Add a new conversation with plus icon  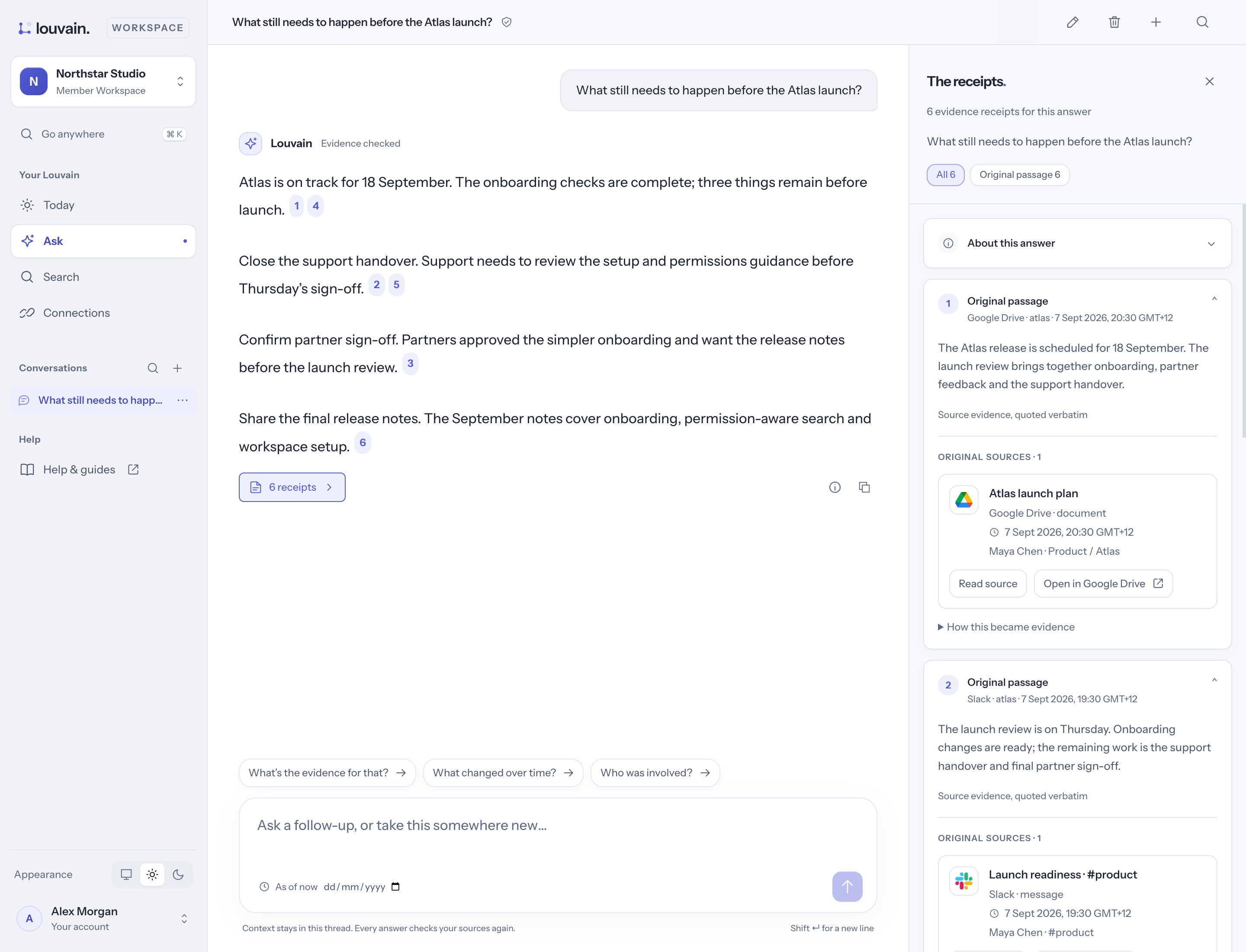tap(177, 368)
